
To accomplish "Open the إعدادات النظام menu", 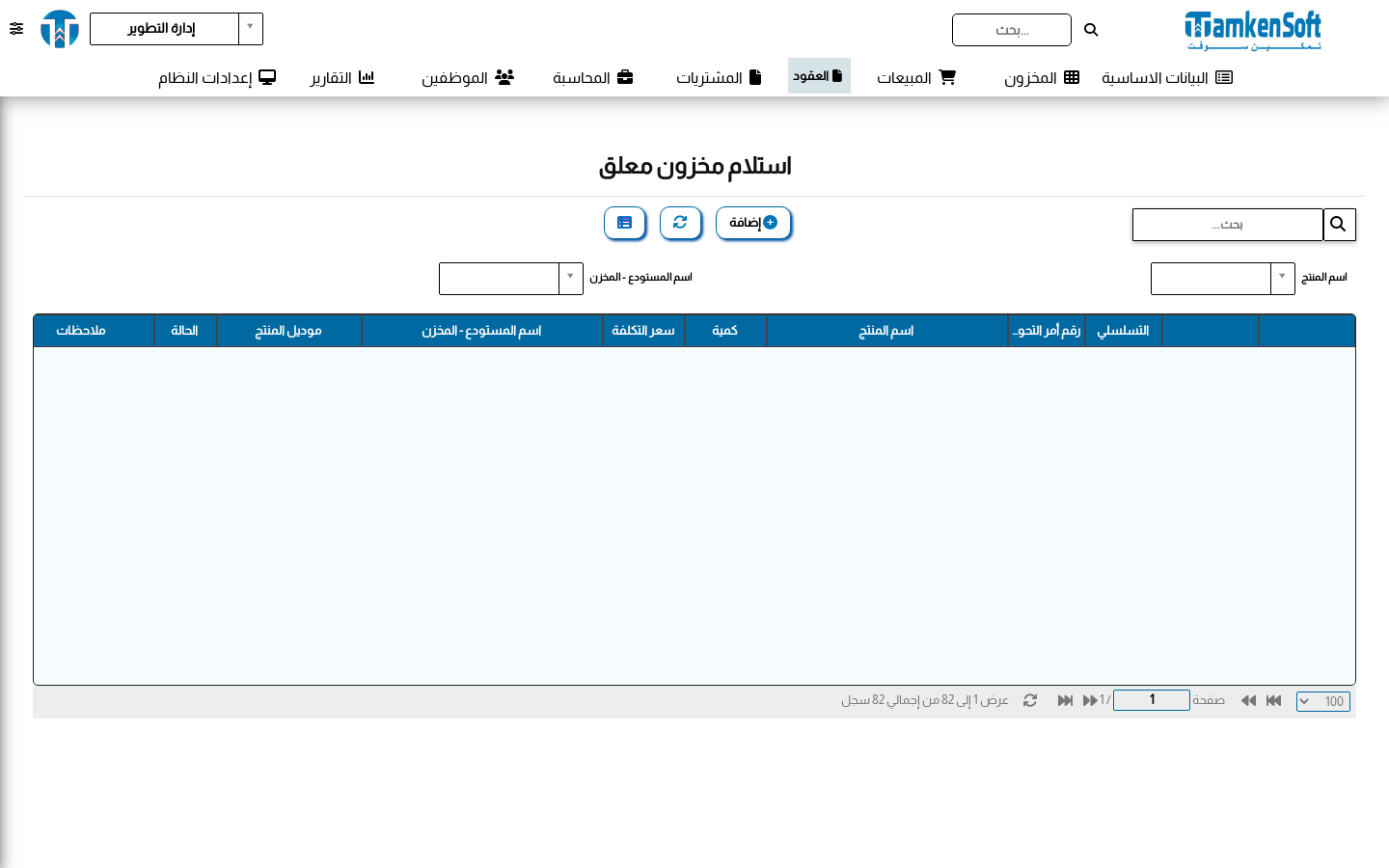I will point(217,77).
